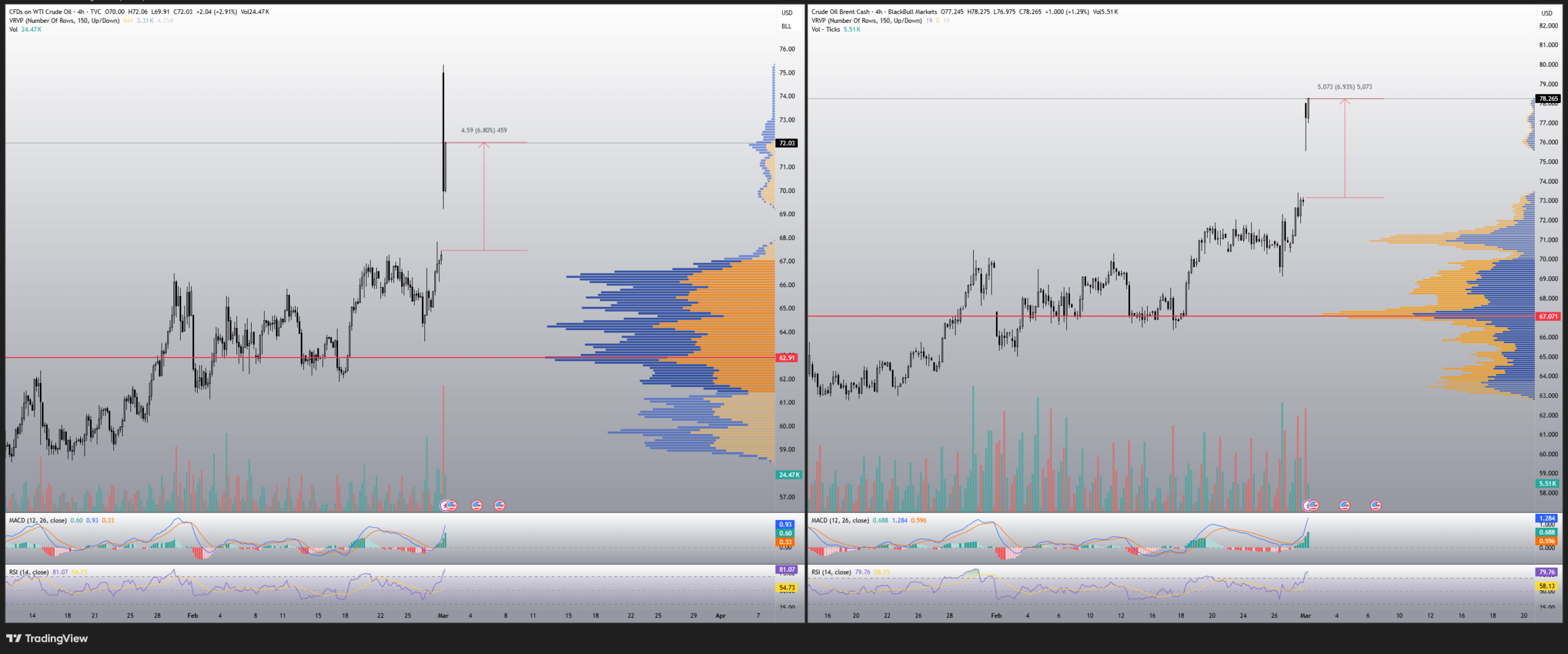Screen dimensions: 1568x654
Task: Select the RSI (14, close) legend on Brent chart
Action: pyautogui.click(x=831, y=572)
